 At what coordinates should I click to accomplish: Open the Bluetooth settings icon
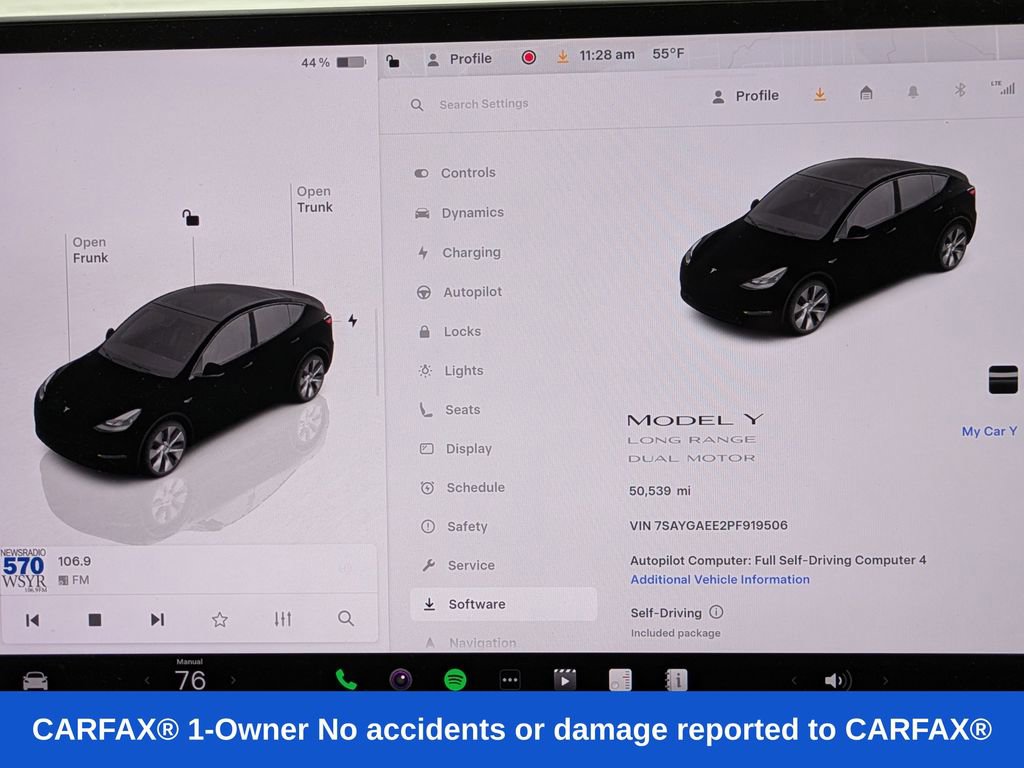click(x=959, y=89)
